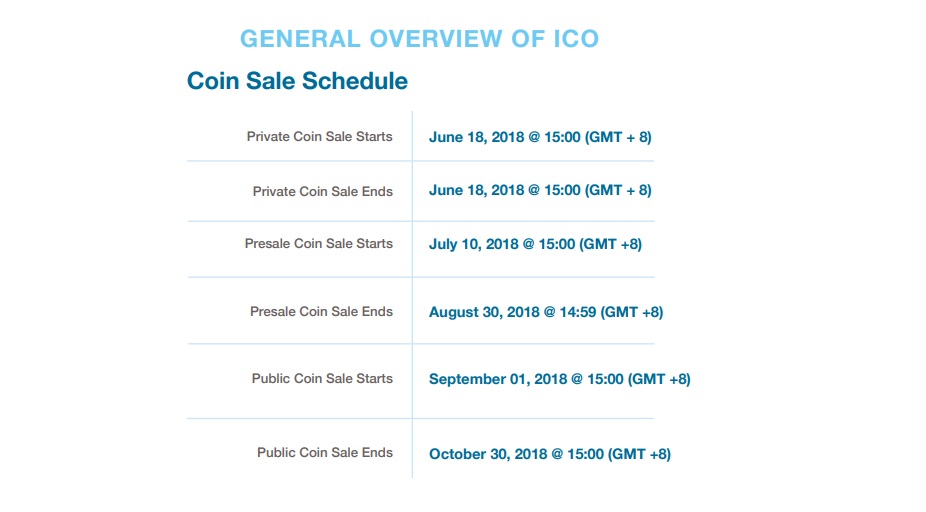Click 'ICO' at the end of the heading
926x512 pixels.
point(576,39)
